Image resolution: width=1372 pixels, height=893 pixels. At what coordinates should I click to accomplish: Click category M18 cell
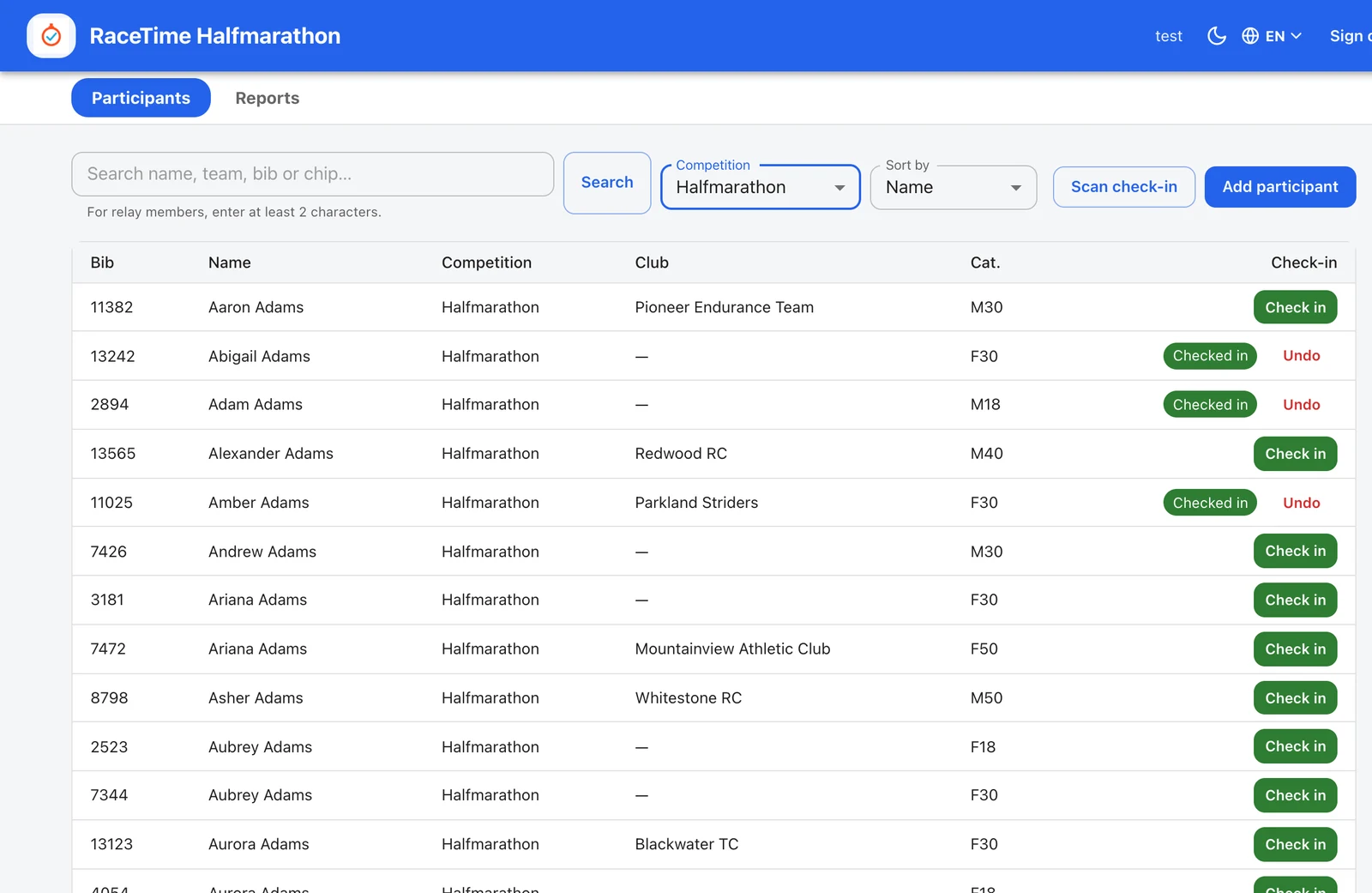point(985,405)
